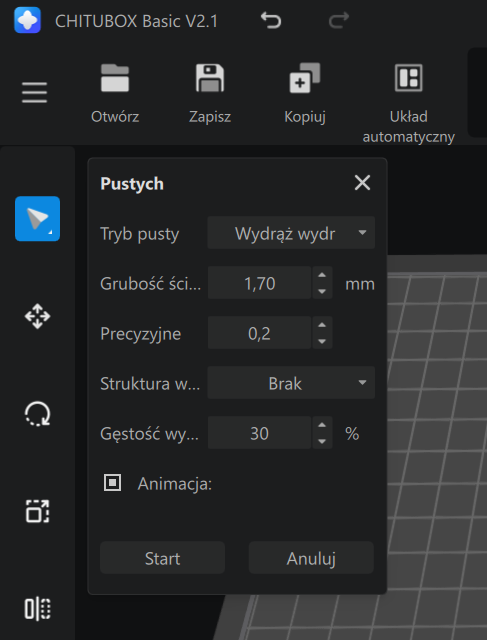The height and width of the screenshot is (640, 487).
Task: Open the Struktura wypełnienia Brak dropdown
Action: [x=291, y=383]
